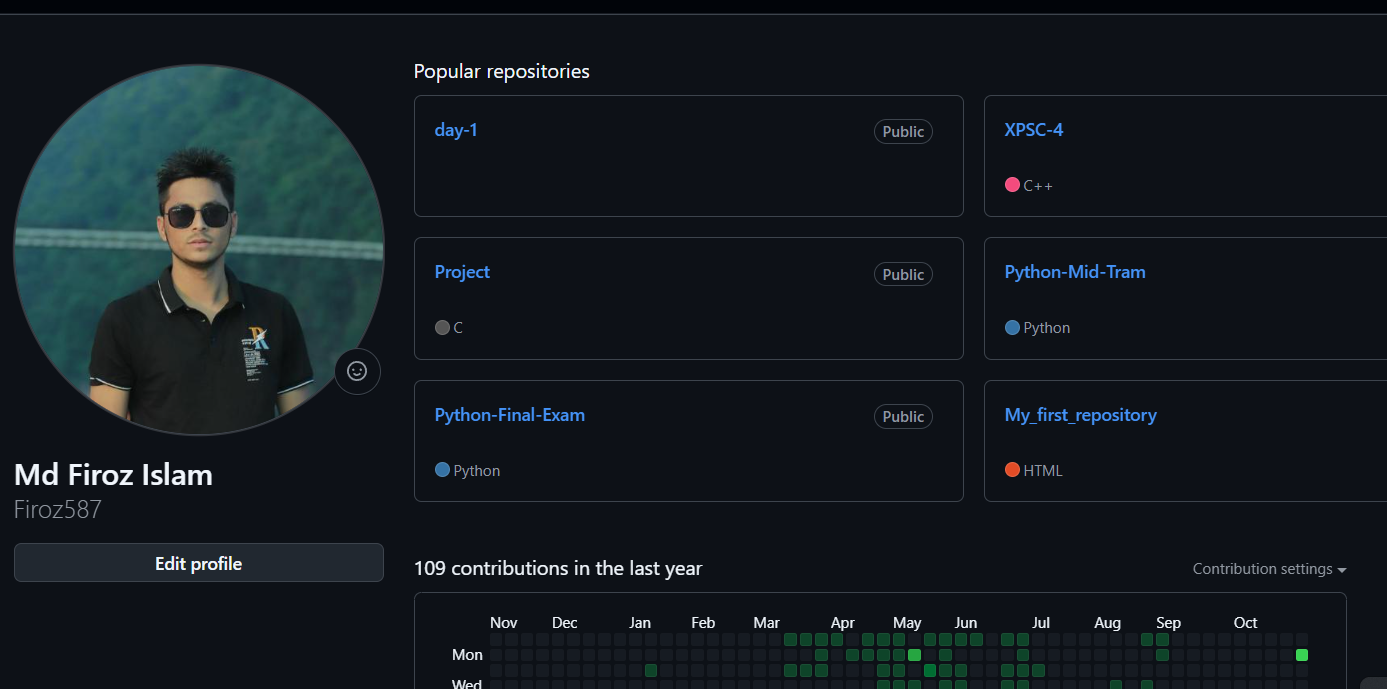Open the Python-Final-Exam repository
Screen dimensions: 1387x689
[x=509, y=414]
